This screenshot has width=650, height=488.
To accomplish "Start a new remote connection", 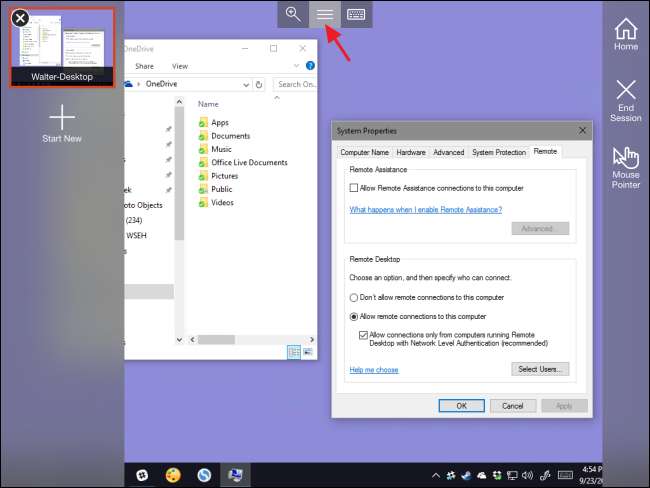I will click(62, 123).
